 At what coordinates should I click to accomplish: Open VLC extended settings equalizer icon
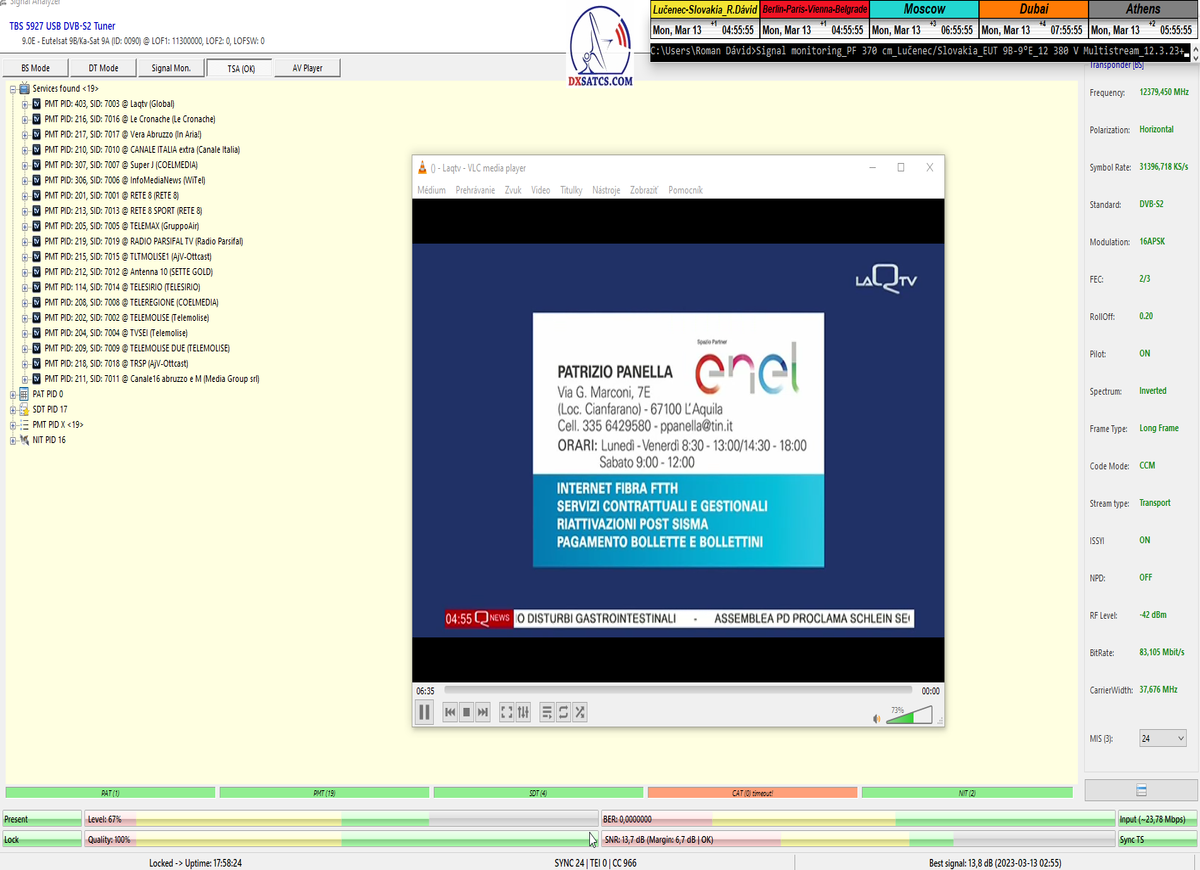pos(523,712)
